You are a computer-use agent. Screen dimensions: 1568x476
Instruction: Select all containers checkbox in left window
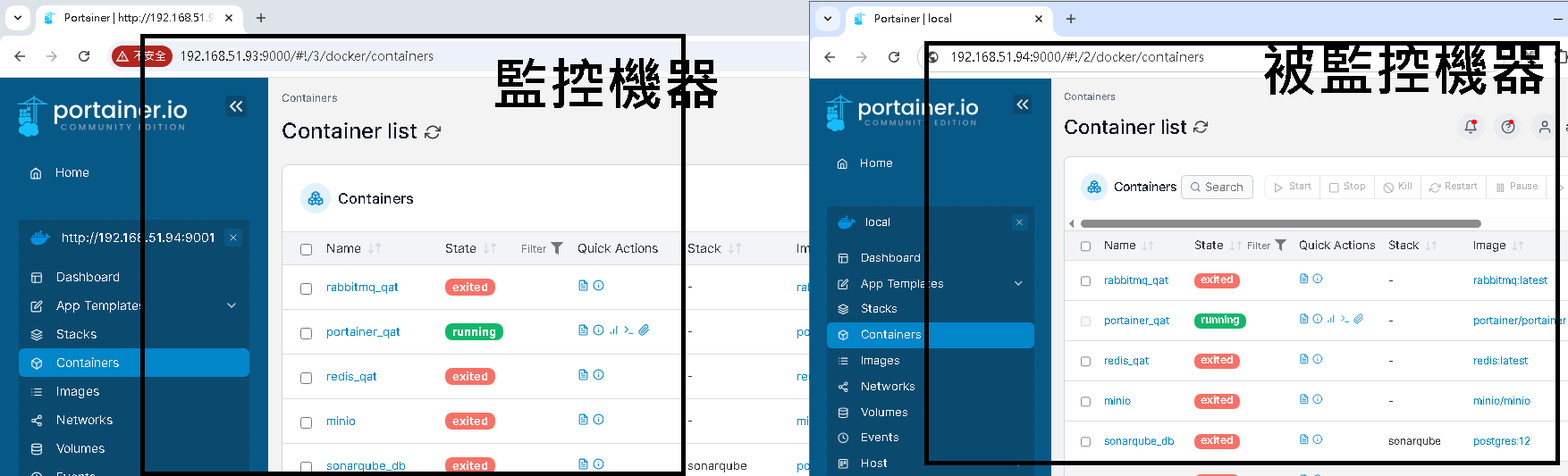point(306,249)
